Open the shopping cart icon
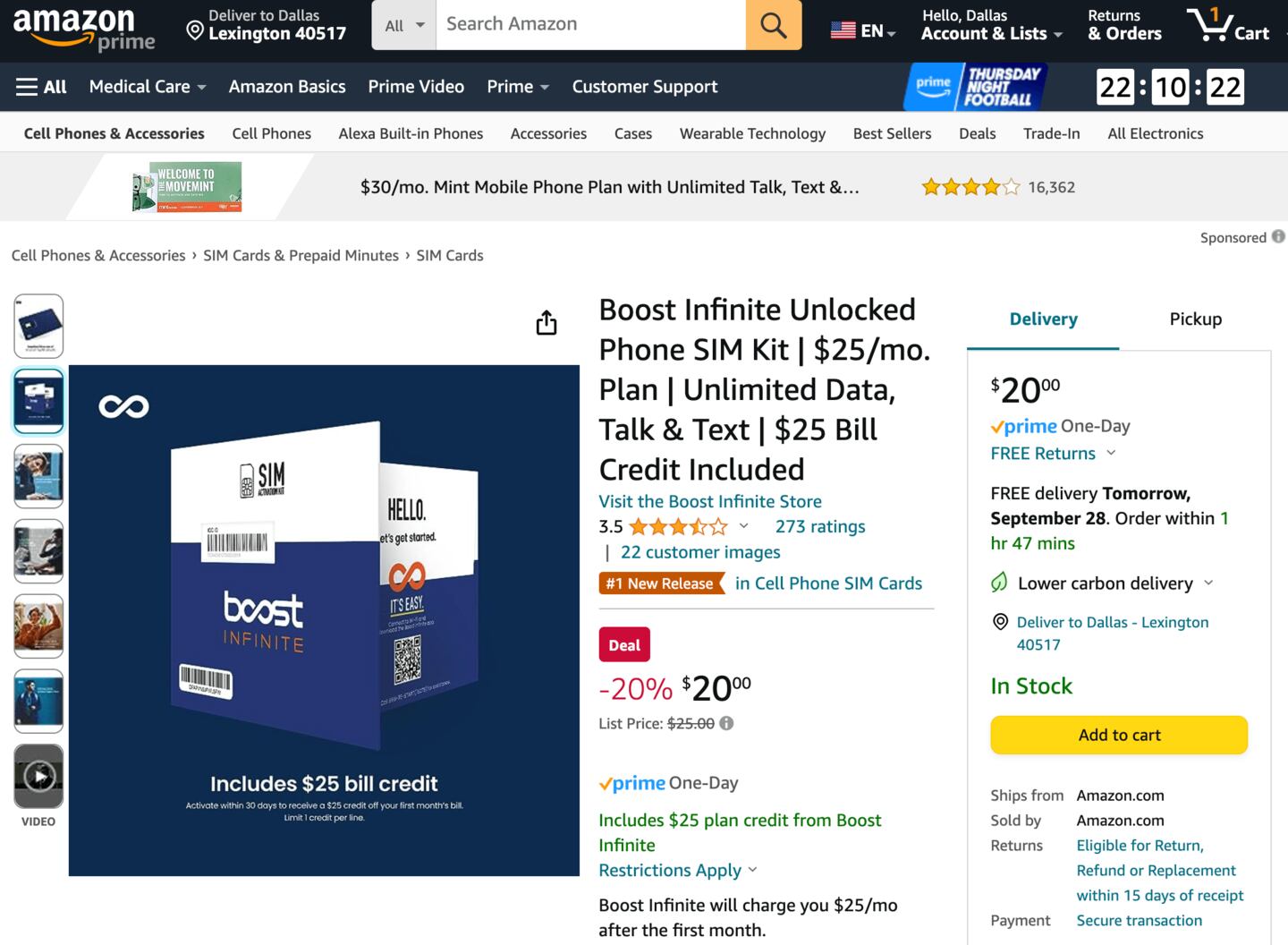Screen dimensions: 1288x945 [x=1227, y=25]
